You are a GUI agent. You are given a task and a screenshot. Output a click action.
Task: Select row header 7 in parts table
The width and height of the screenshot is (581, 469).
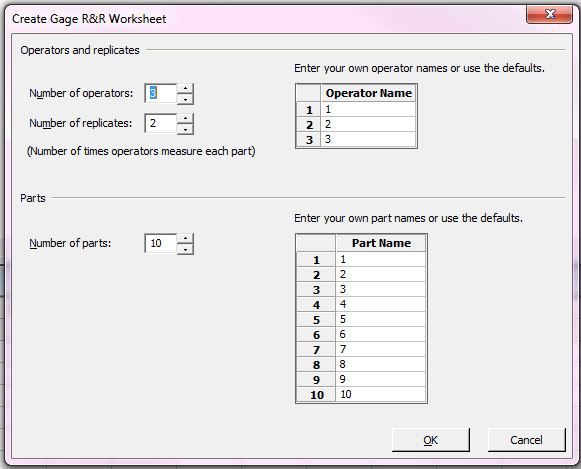click(x=316, y=350)
